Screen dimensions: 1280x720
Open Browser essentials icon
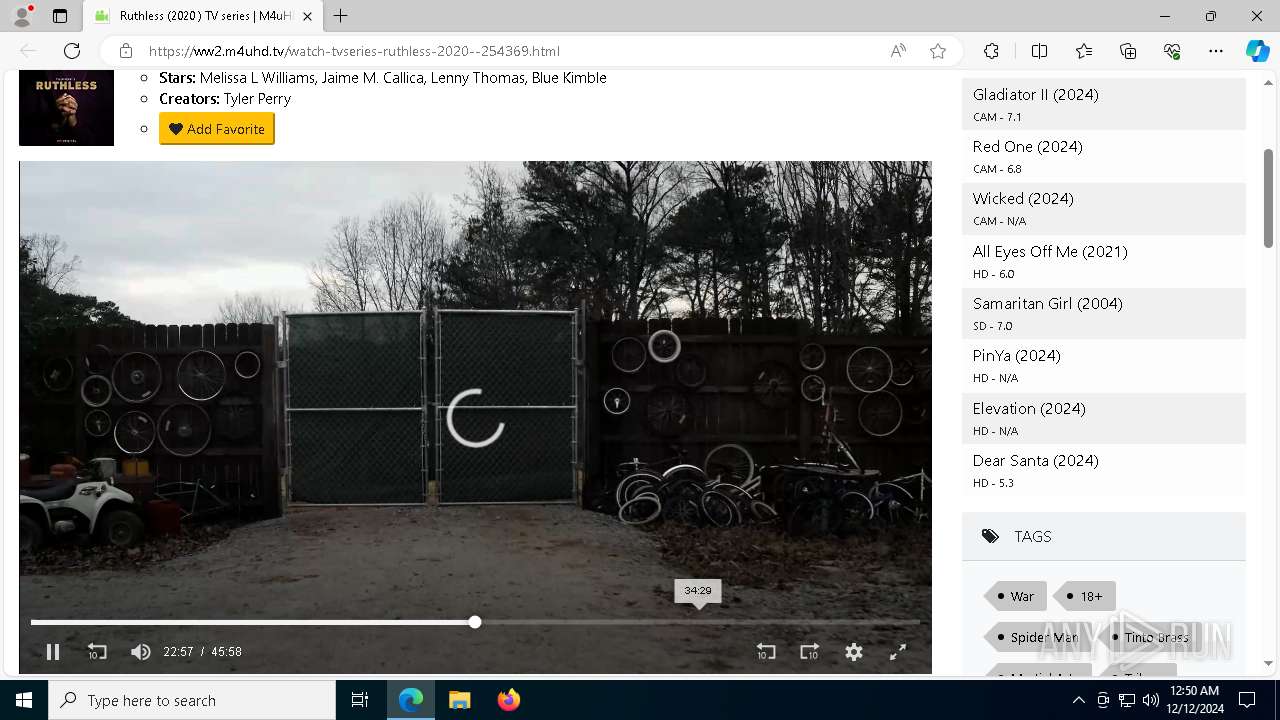pyautogui.click(x=1172, y=51)
